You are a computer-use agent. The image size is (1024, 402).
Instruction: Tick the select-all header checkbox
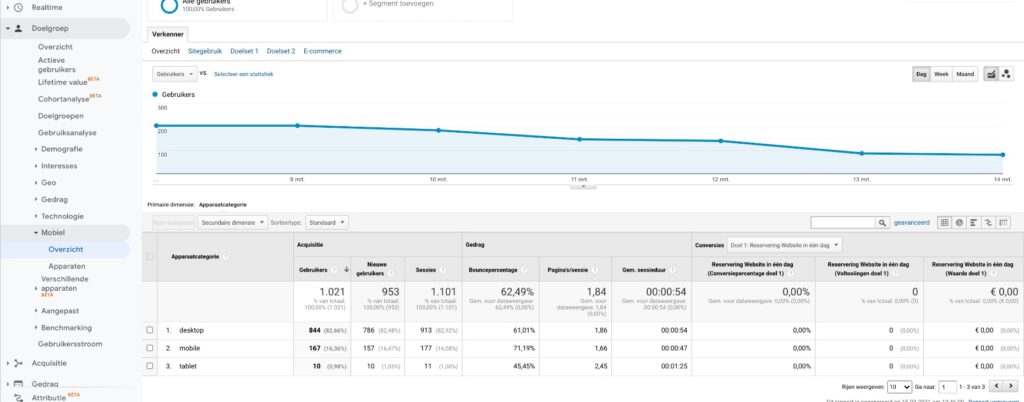pos(150,256)
